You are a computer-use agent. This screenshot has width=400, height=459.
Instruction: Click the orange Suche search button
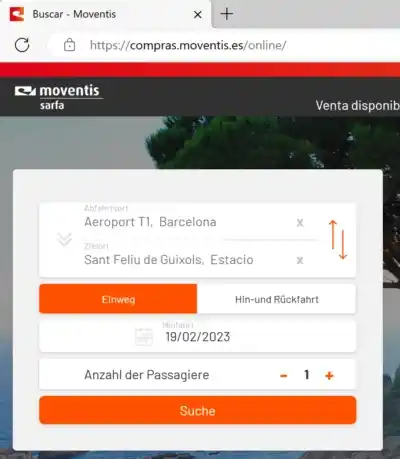[x=198, y=410]
